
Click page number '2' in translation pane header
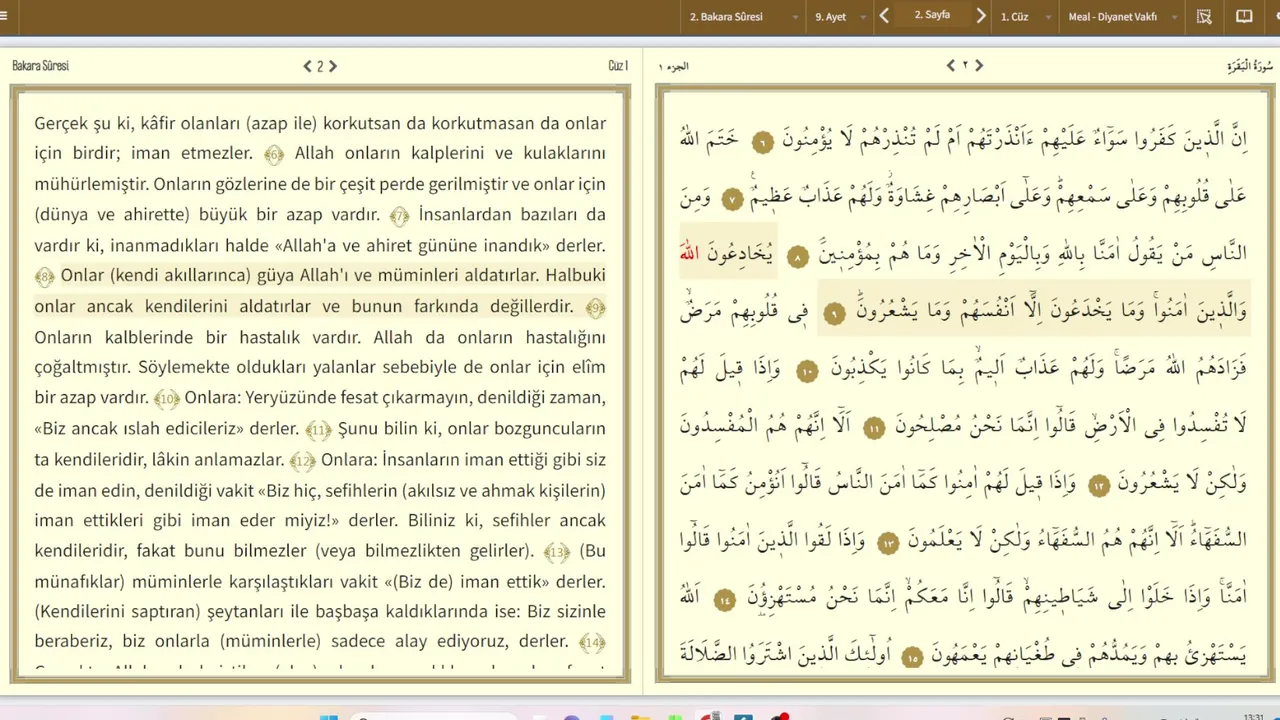click(320, 66)
